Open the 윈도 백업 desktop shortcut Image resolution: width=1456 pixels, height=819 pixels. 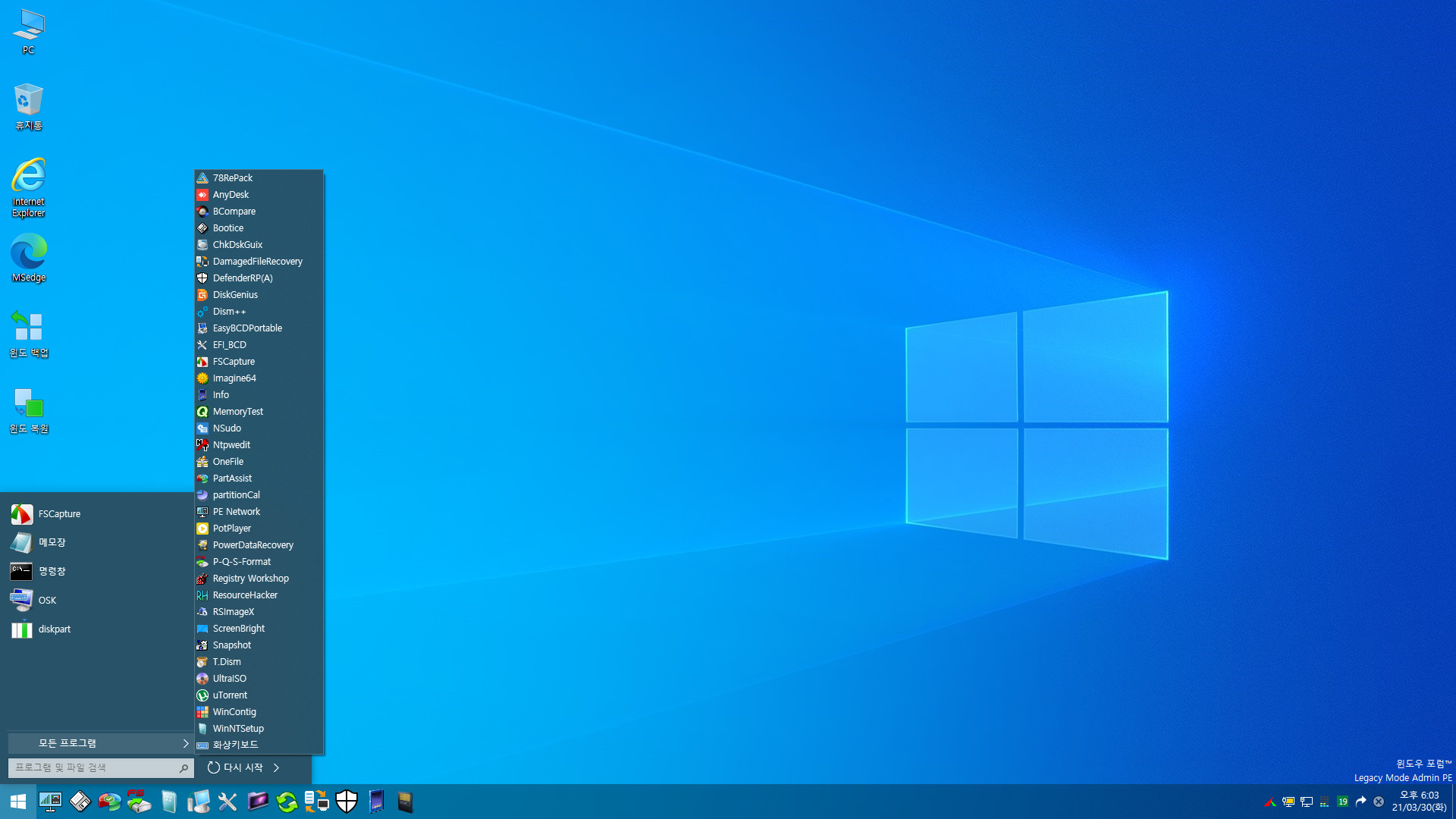(x=28, y=334)
